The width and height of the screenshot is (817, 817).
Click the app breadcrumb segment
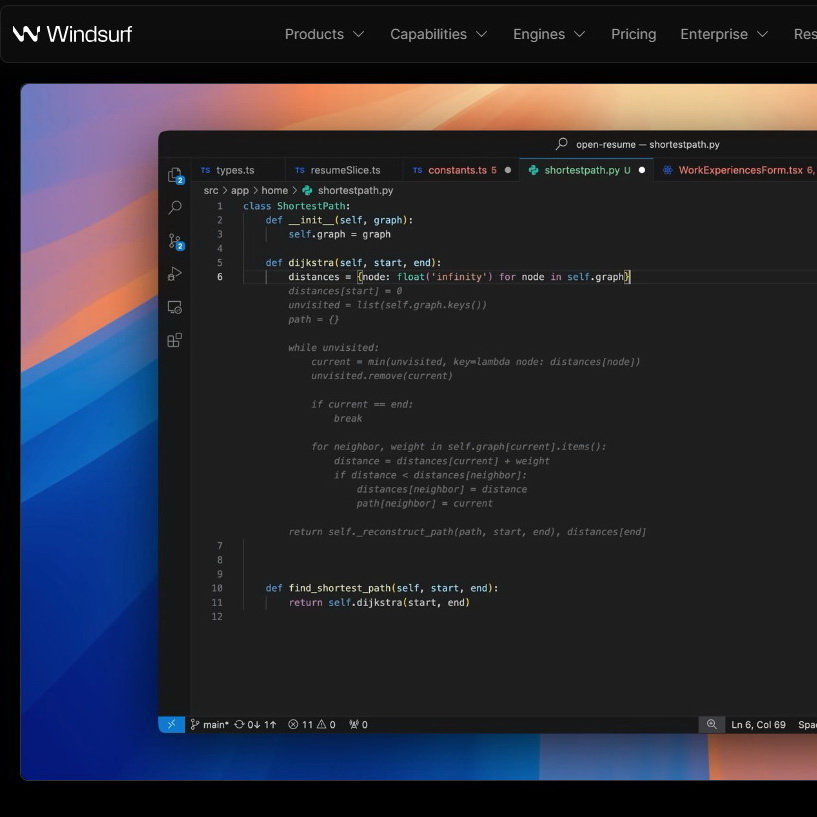[240, 191]
